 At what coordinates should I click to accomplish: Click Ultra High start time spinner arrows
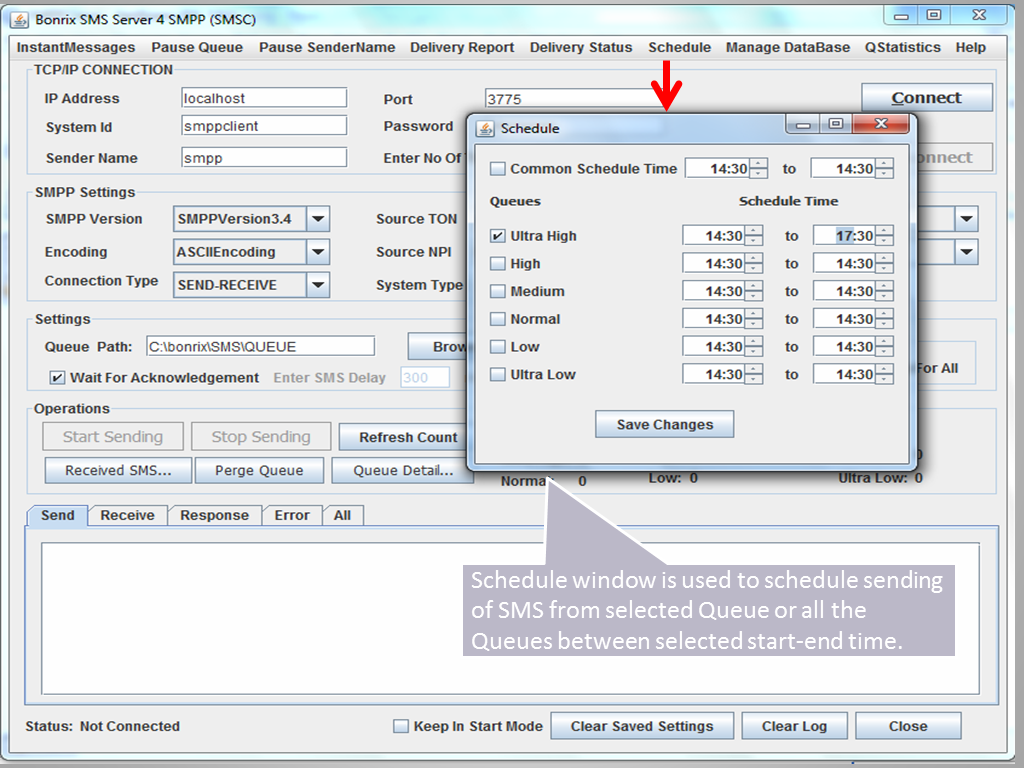(754, 236)
